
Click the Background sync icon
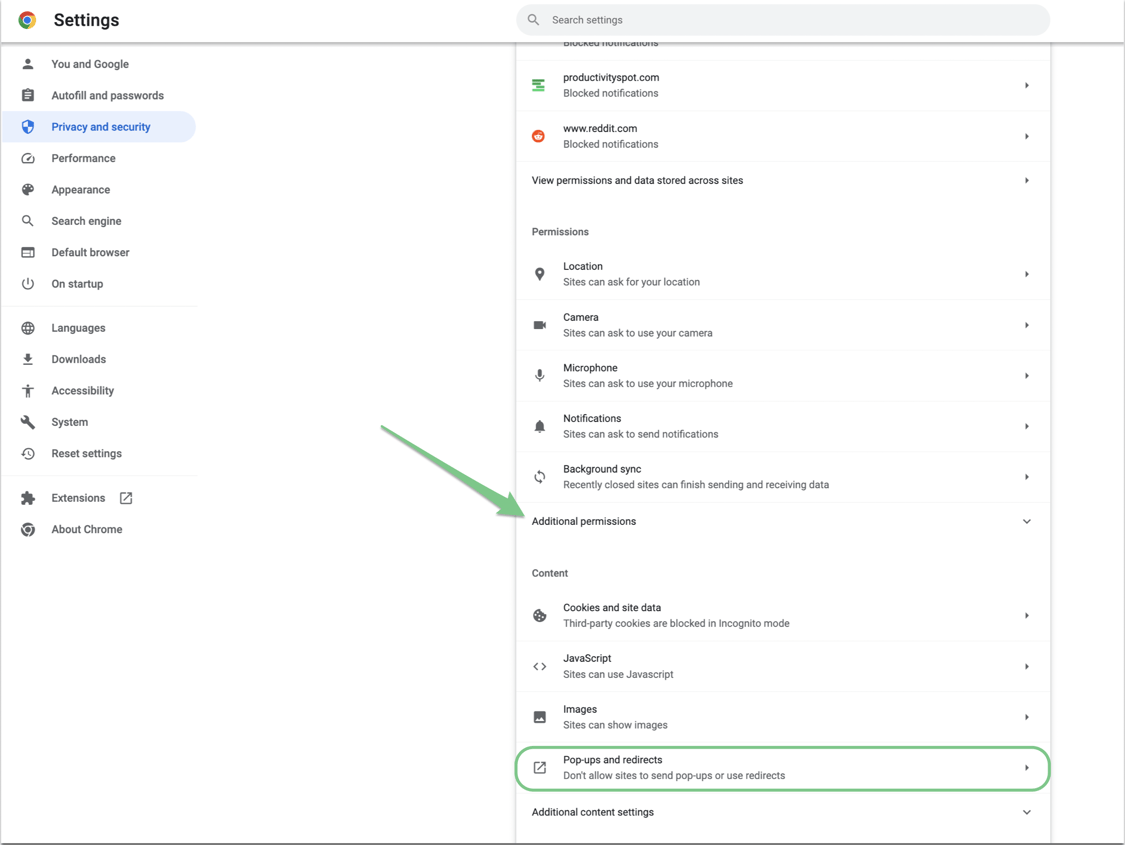coord(540,477)
